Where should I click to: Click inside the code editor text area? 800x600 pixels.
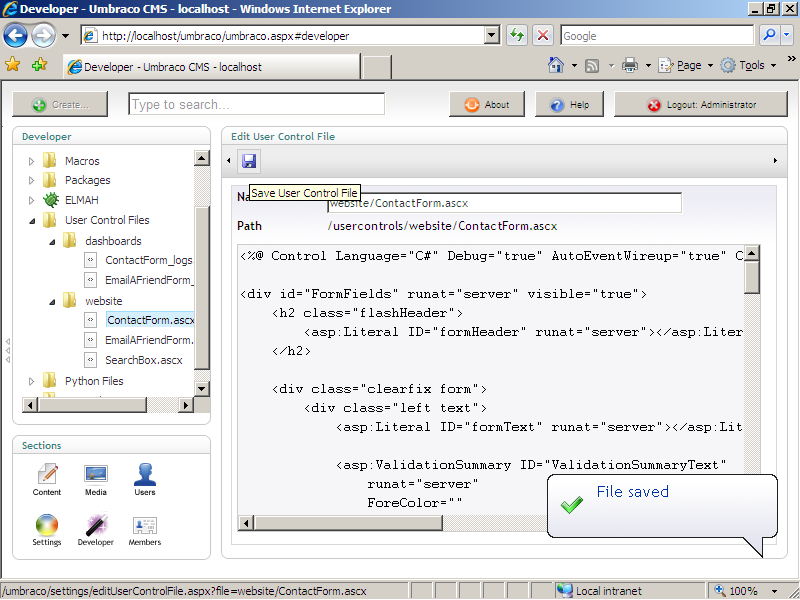coord(490,380)
